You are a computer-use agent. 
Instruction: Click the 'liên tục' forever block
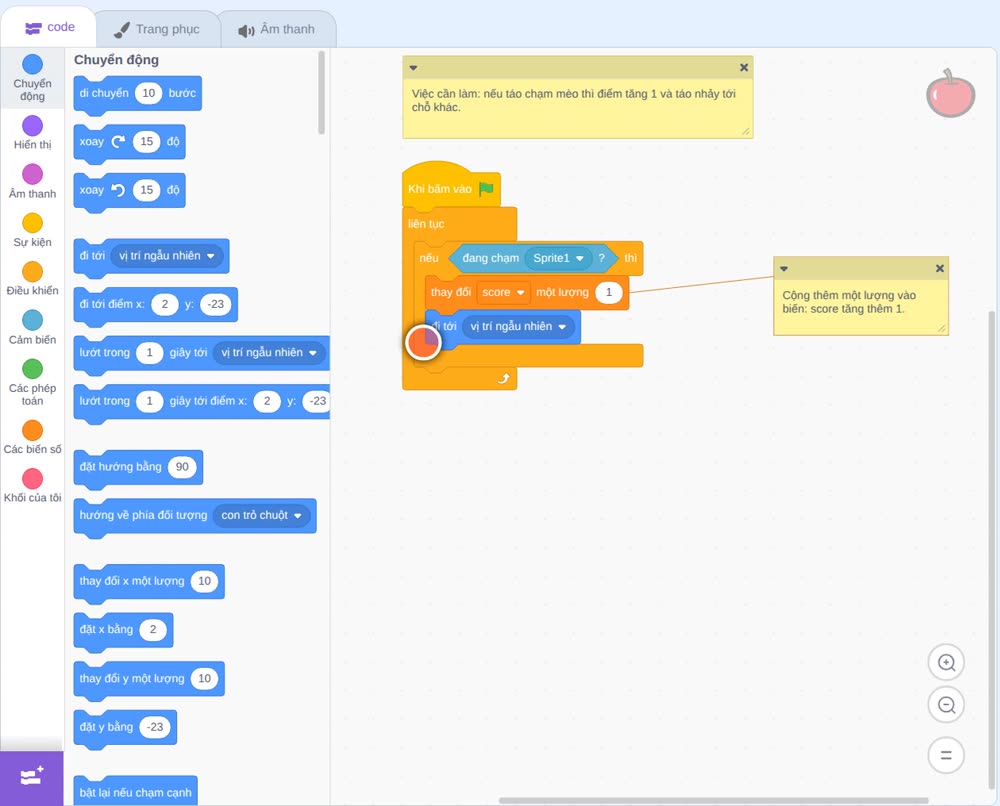pyautogui.click(x=426, y=224)
